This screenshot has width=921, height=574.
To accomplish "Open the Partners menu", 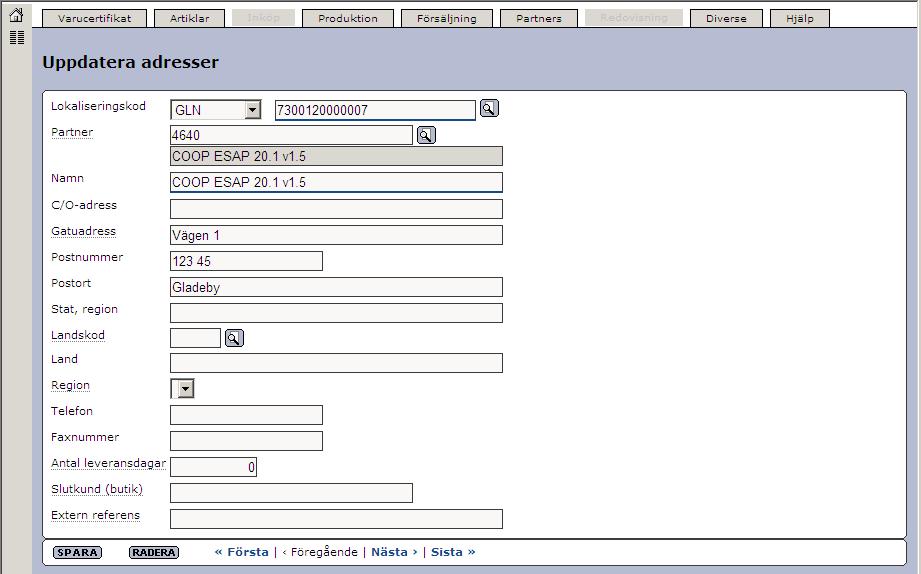I will click(539, 18).
